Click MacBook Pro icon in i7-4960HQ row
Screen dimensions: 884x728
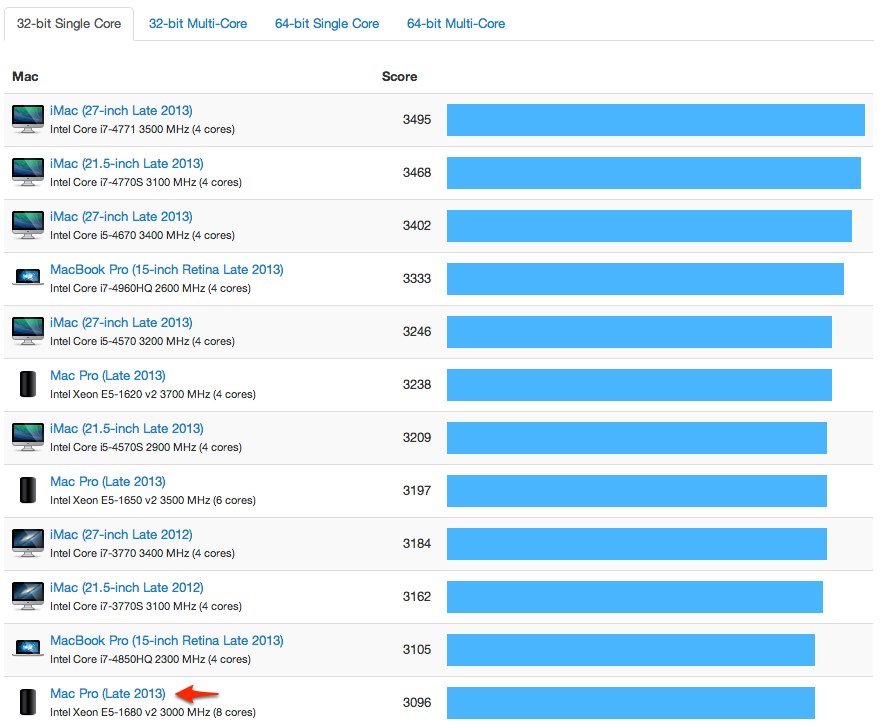(x=28, y=277)
